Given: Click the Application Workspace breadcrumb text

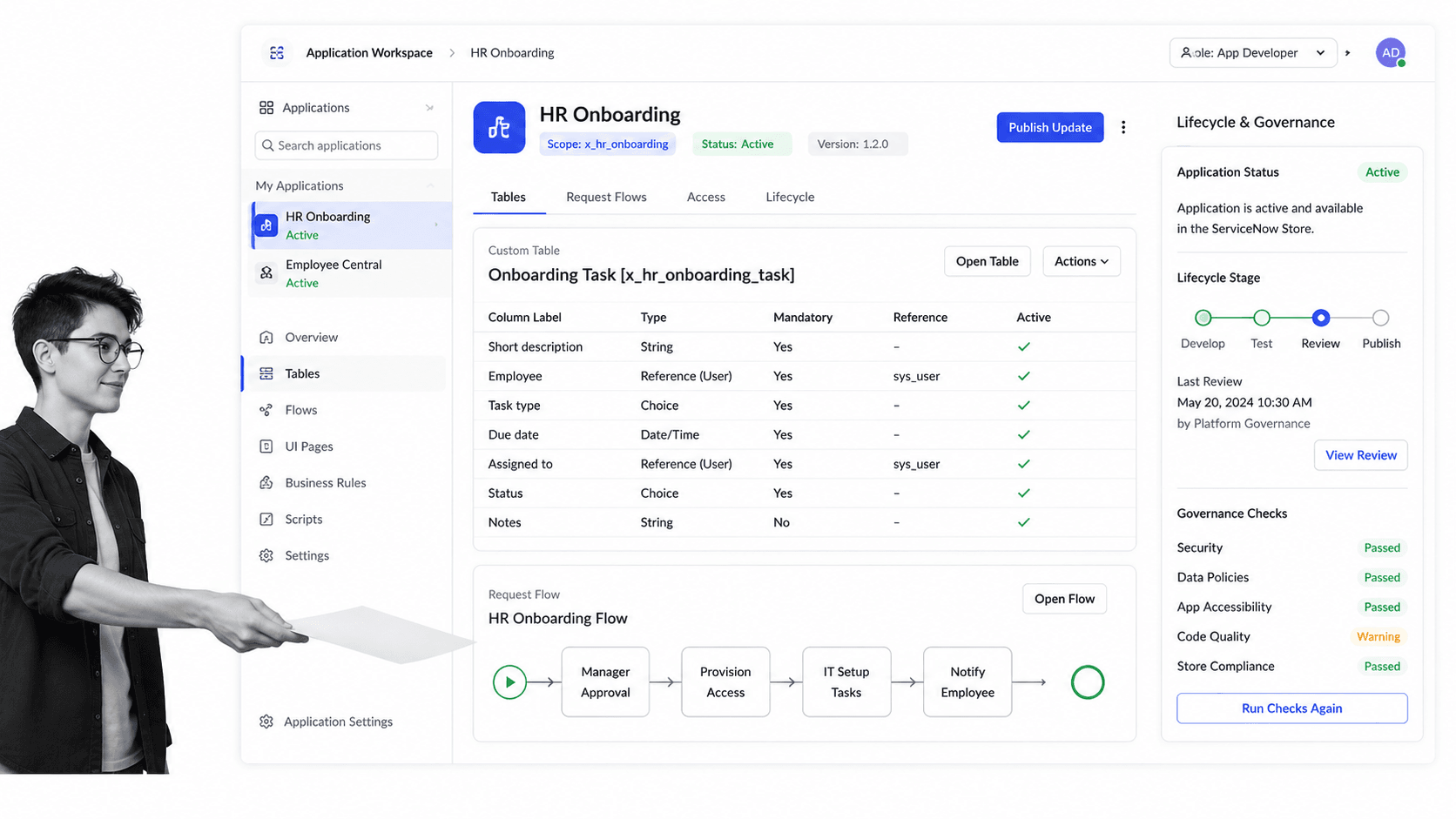Looking at the screenshot, I should click(369, 53).
